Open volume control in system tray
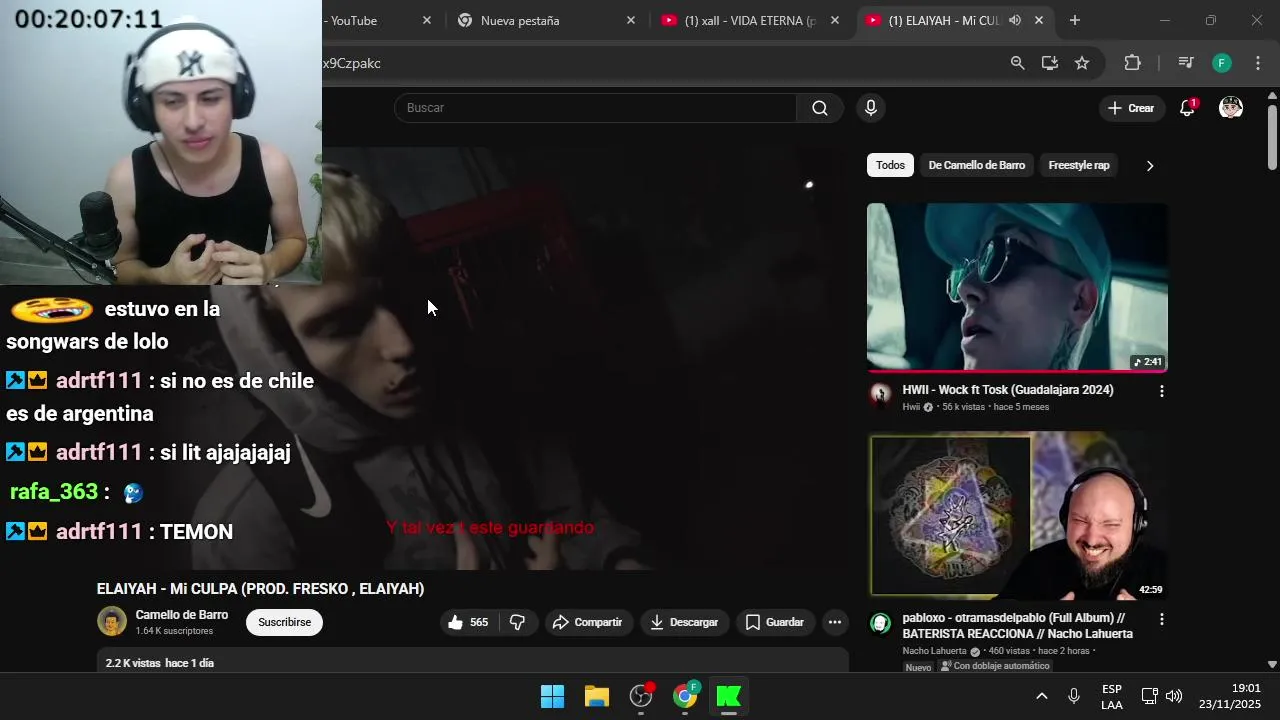 pos(1174,696)
